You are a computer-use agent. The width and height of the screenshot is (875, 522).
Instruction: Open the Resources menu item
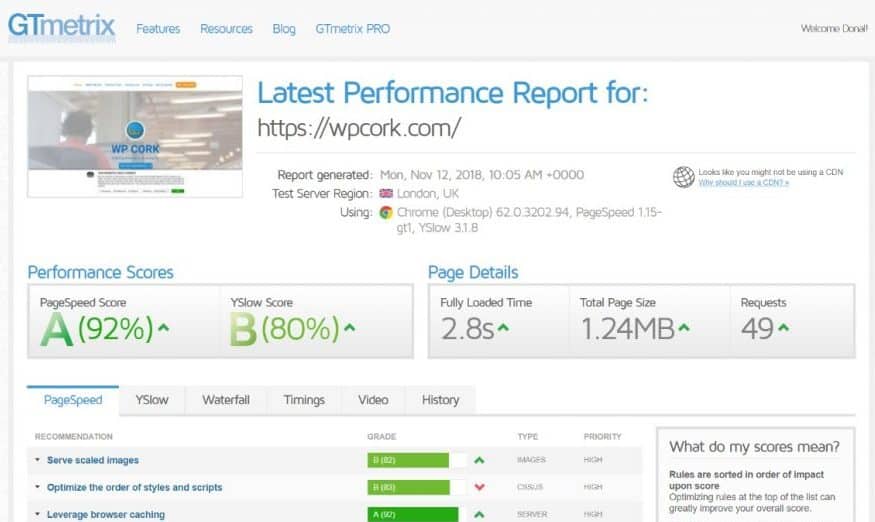226,28
